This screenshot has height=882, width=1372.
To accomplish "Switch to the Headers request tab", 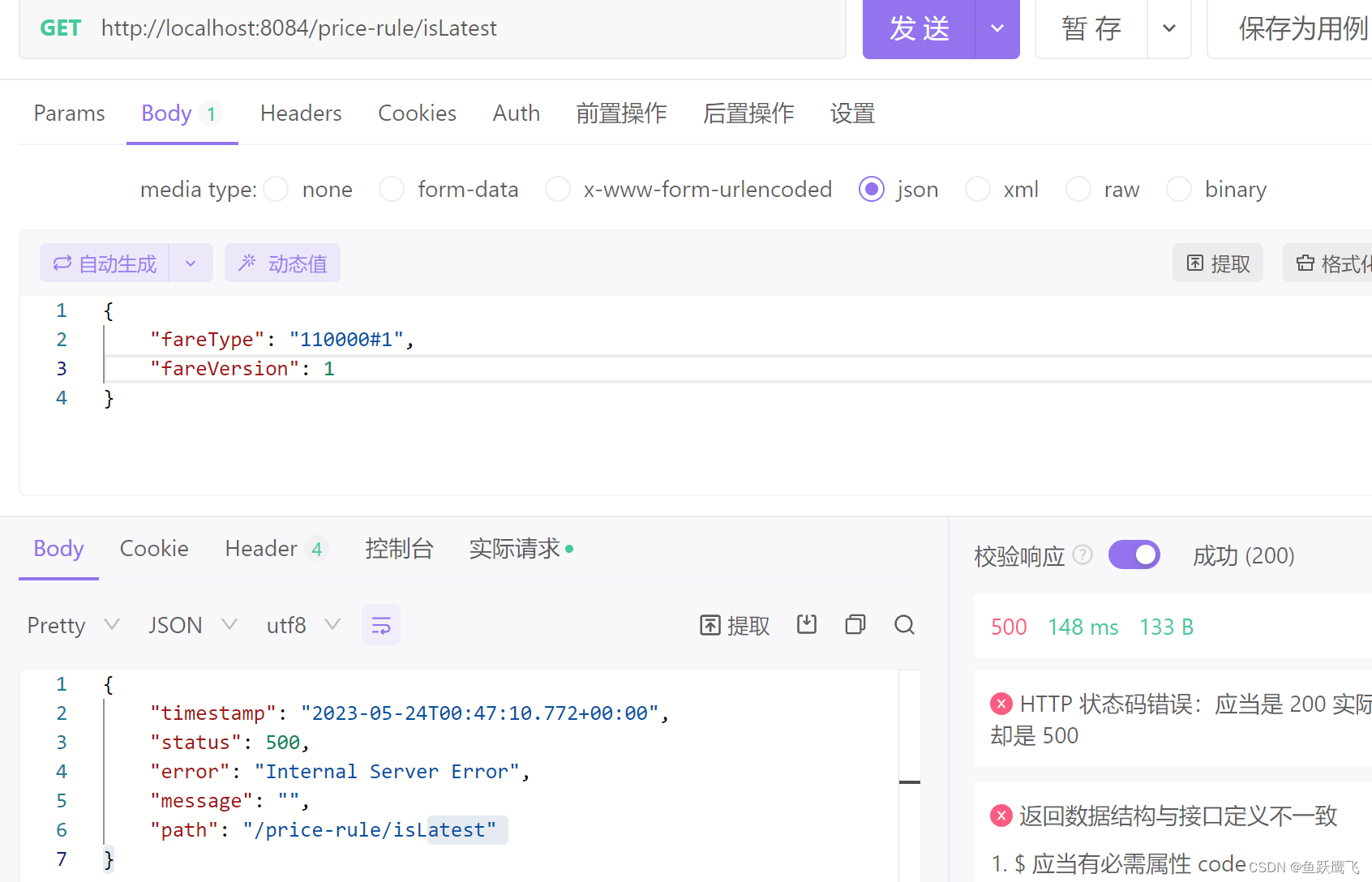I will tap(300, 113).
